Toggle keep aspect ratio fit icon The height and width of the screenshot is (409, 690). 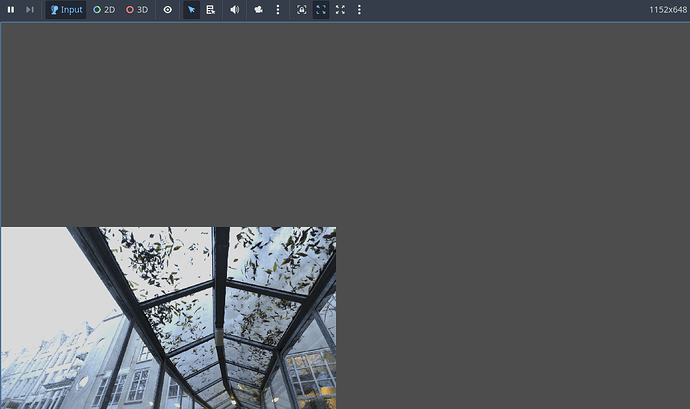321,10
